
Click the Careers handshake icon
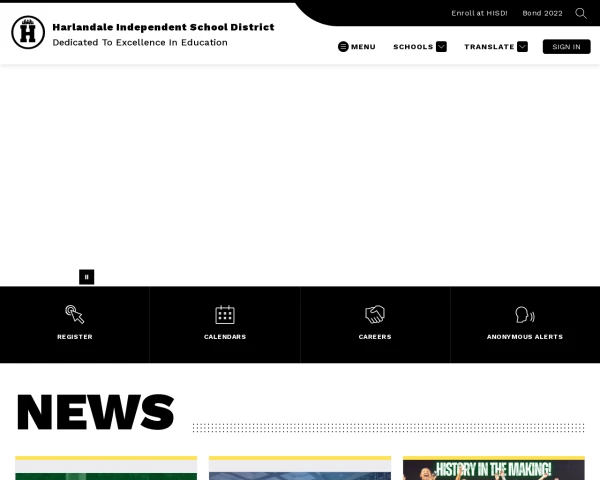point(375,314)
